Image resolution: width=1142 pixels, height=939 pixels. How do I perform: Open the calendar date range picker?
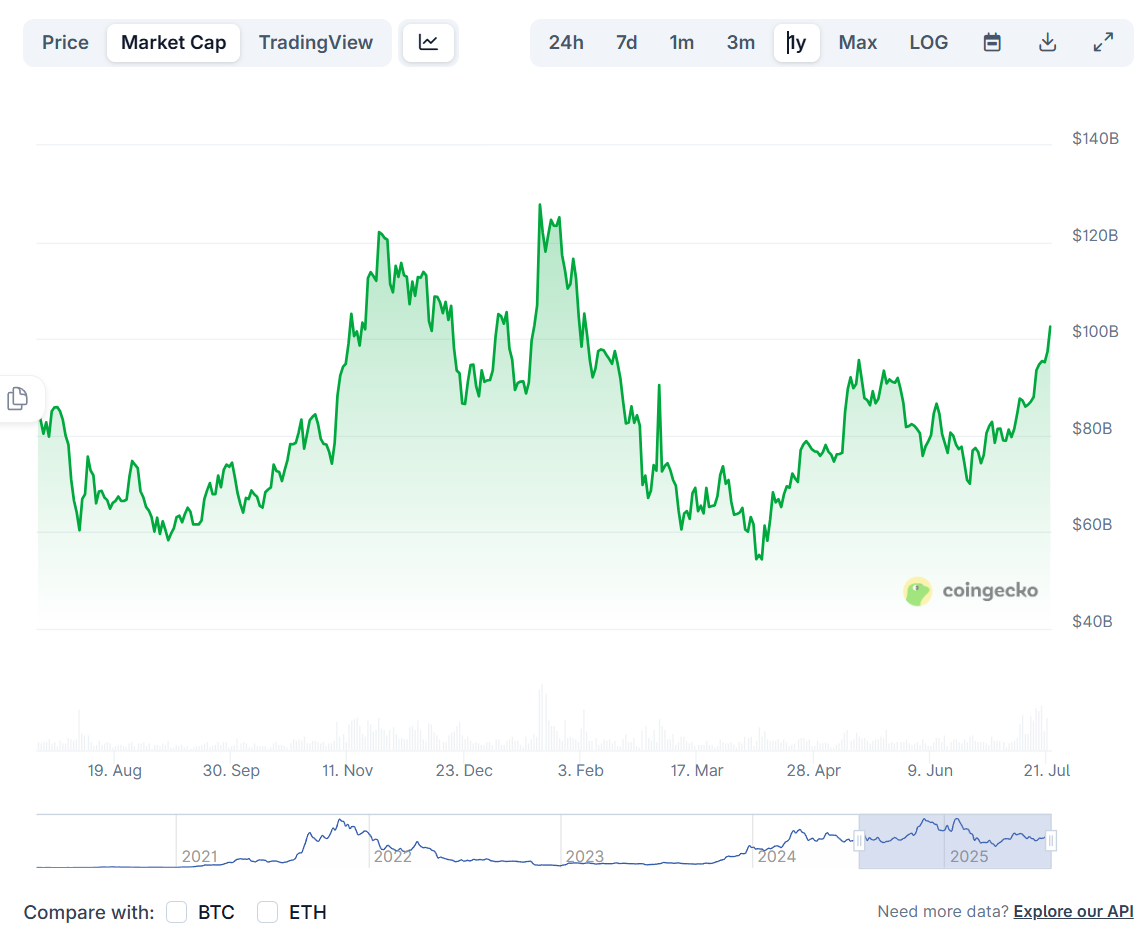pos(992,43)
